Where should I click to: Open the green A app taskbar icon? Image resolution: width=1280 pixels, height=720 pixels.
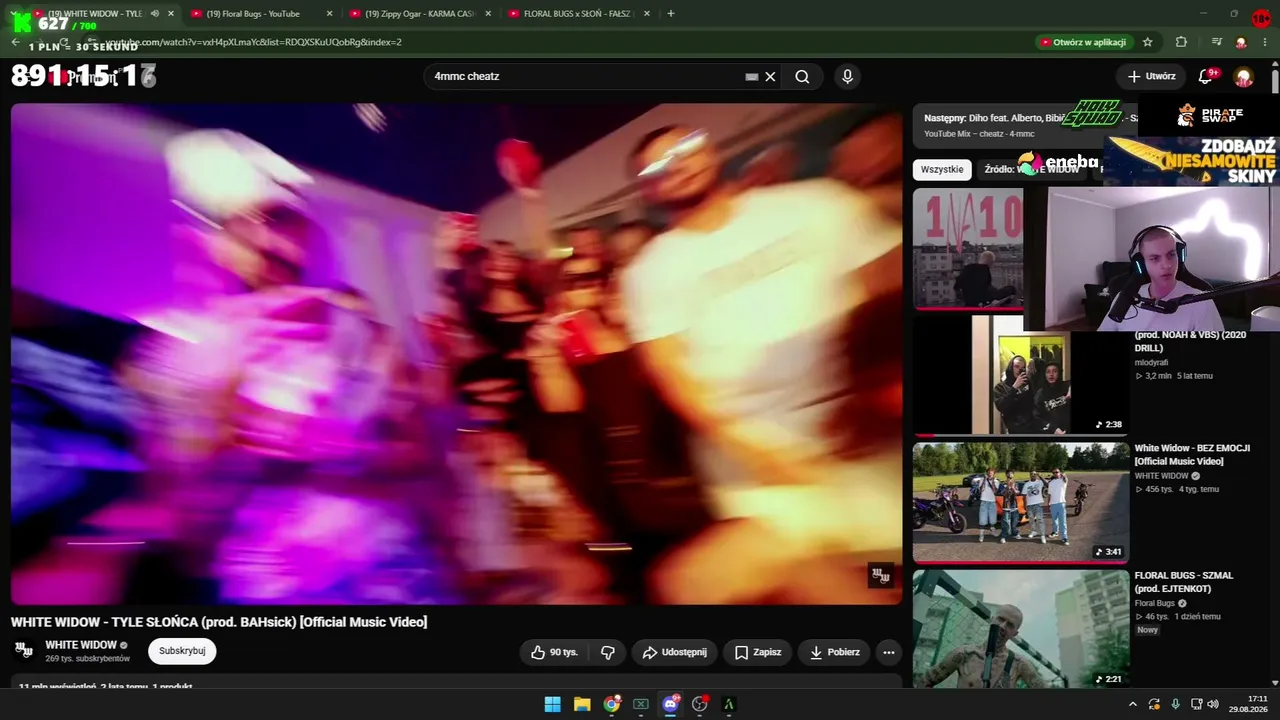click(729, 704)
